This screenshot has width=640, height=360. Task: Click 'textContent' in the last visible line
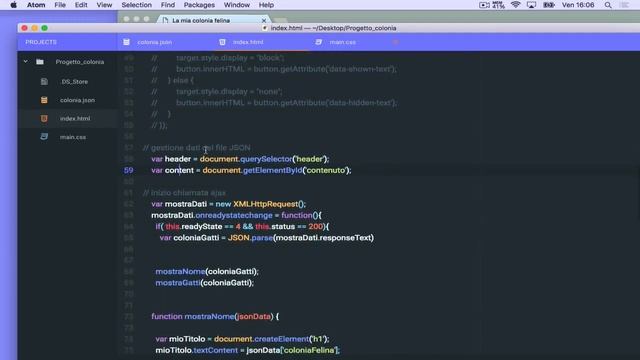click(216, 350)
